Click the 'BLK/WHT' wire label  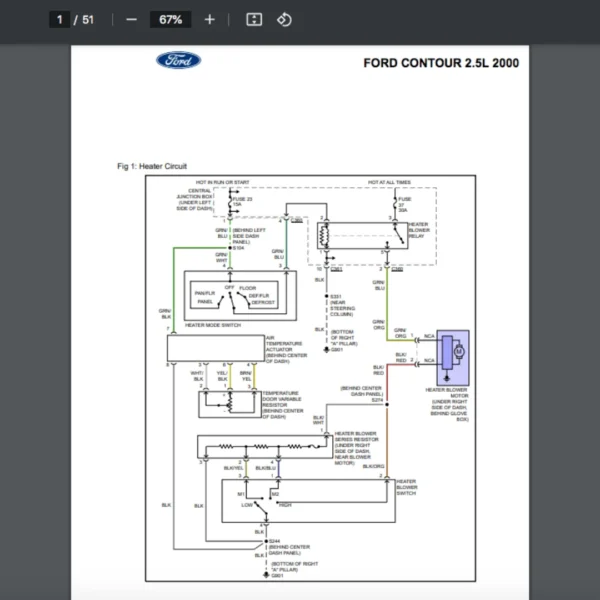click(x=318, y=420)
